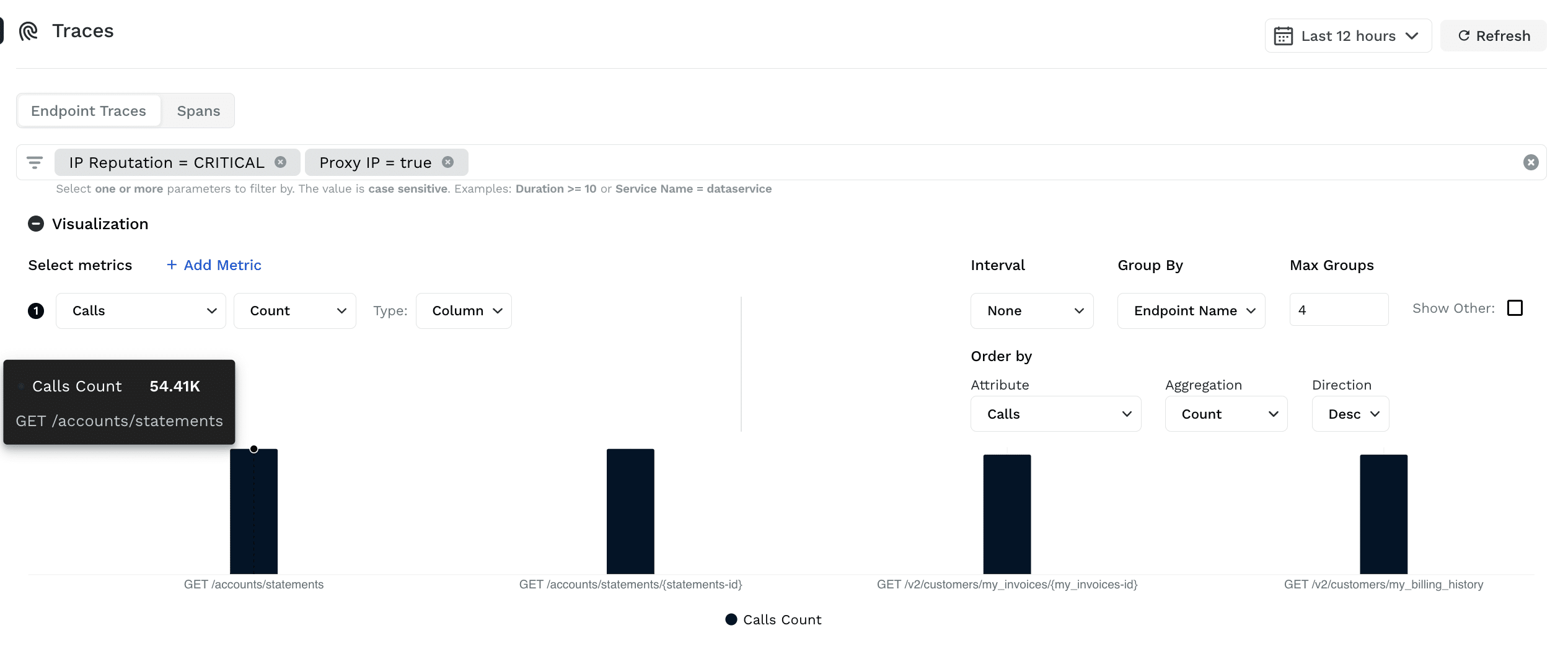Click the metric number 1 badge
Viewport: 1568px width, 659px height.
click(36, 311)
